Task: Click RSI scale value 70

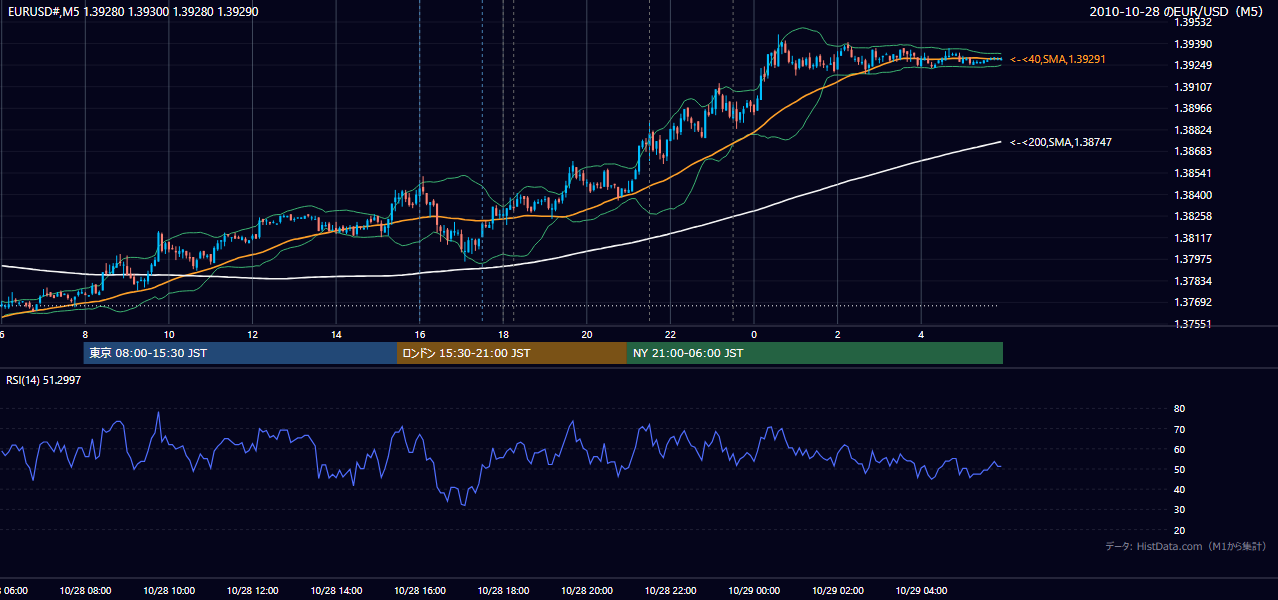Action: 1179,429
